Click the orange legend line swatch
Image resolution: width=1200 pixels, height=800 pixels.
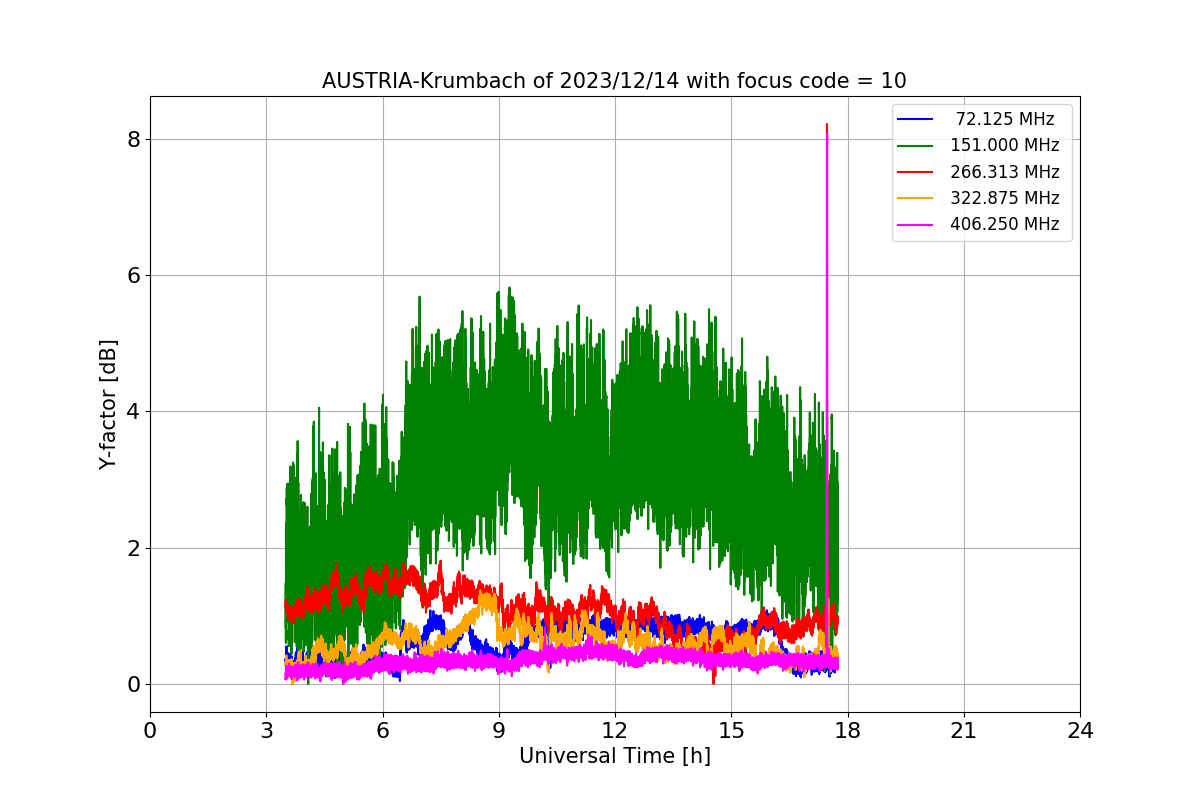(916, 198)
